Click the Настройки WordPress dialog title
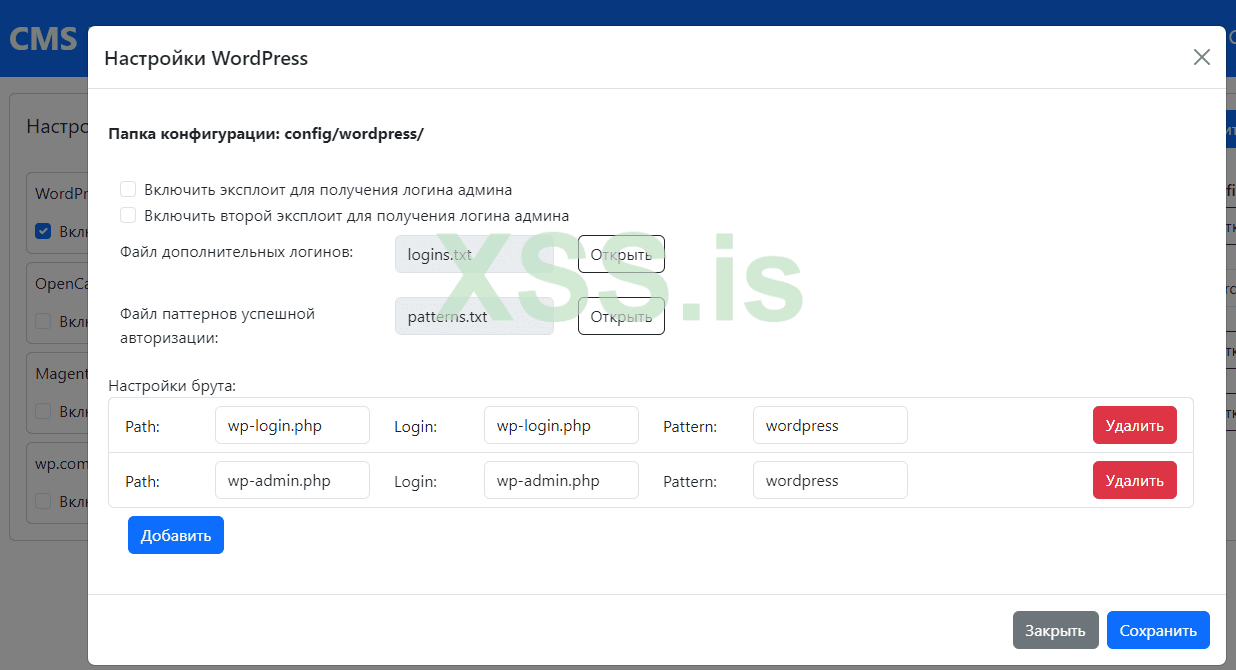The image size is (1236, 670). [x=206, y=58]
